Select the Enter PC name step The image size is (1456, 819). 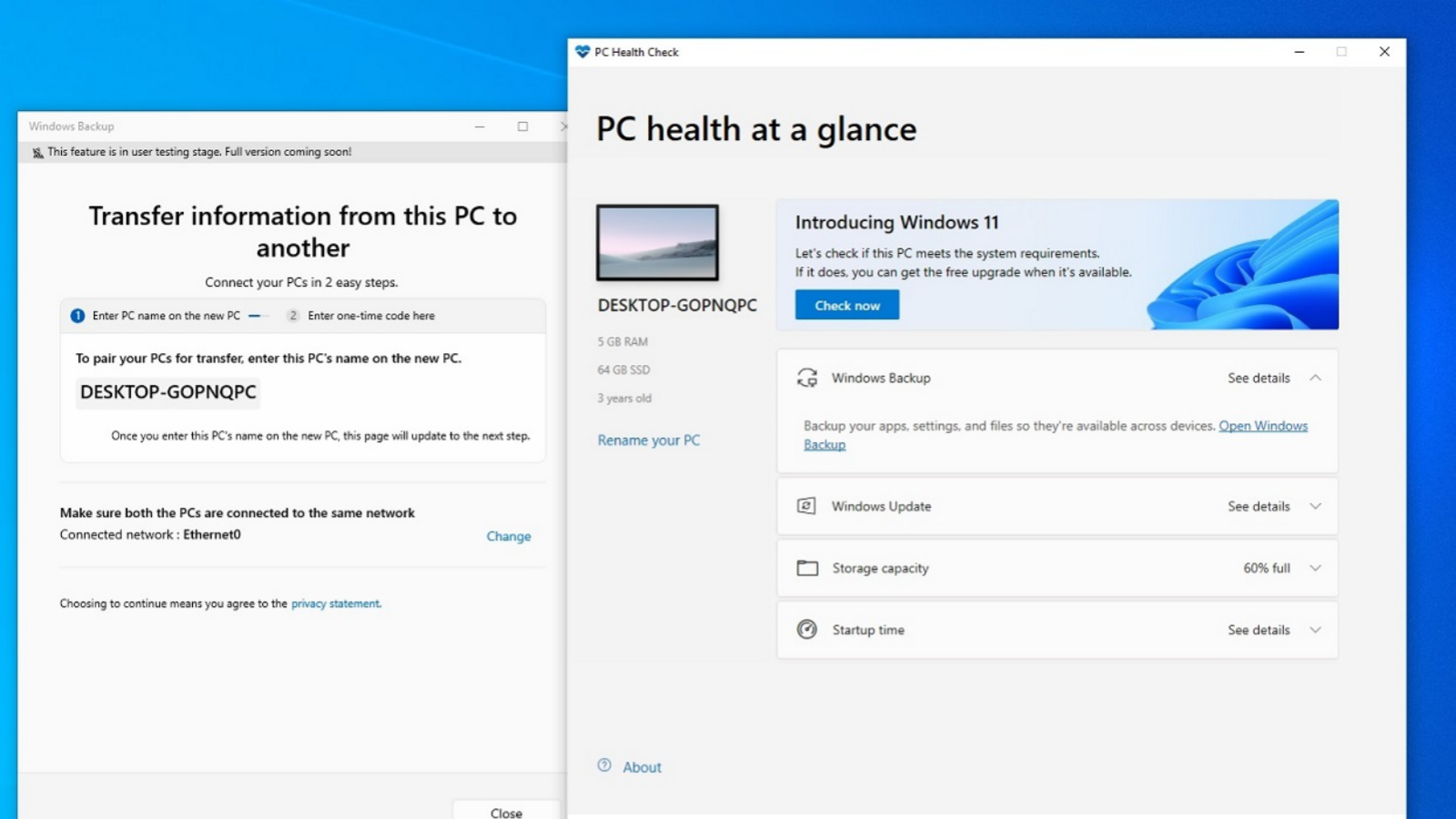(166, 316)
